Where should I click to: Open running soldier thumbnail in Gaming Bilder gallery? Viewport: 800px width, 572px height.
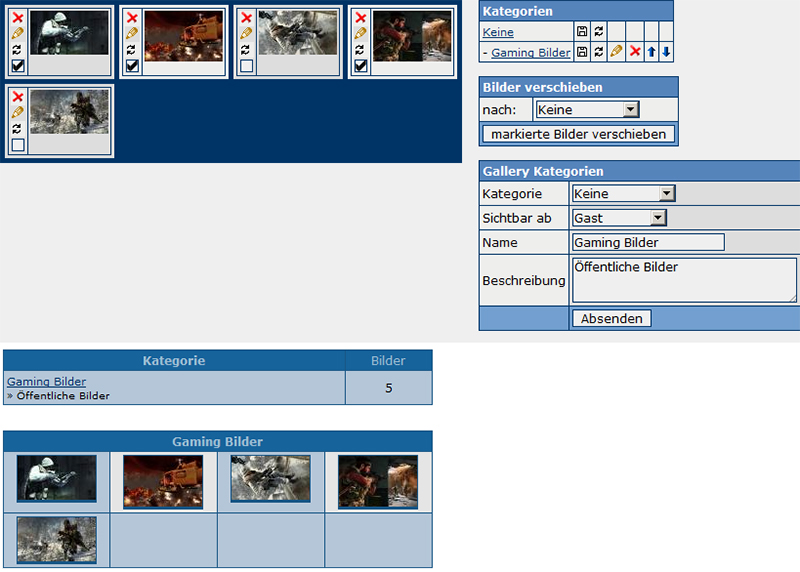tap(57, 540)
